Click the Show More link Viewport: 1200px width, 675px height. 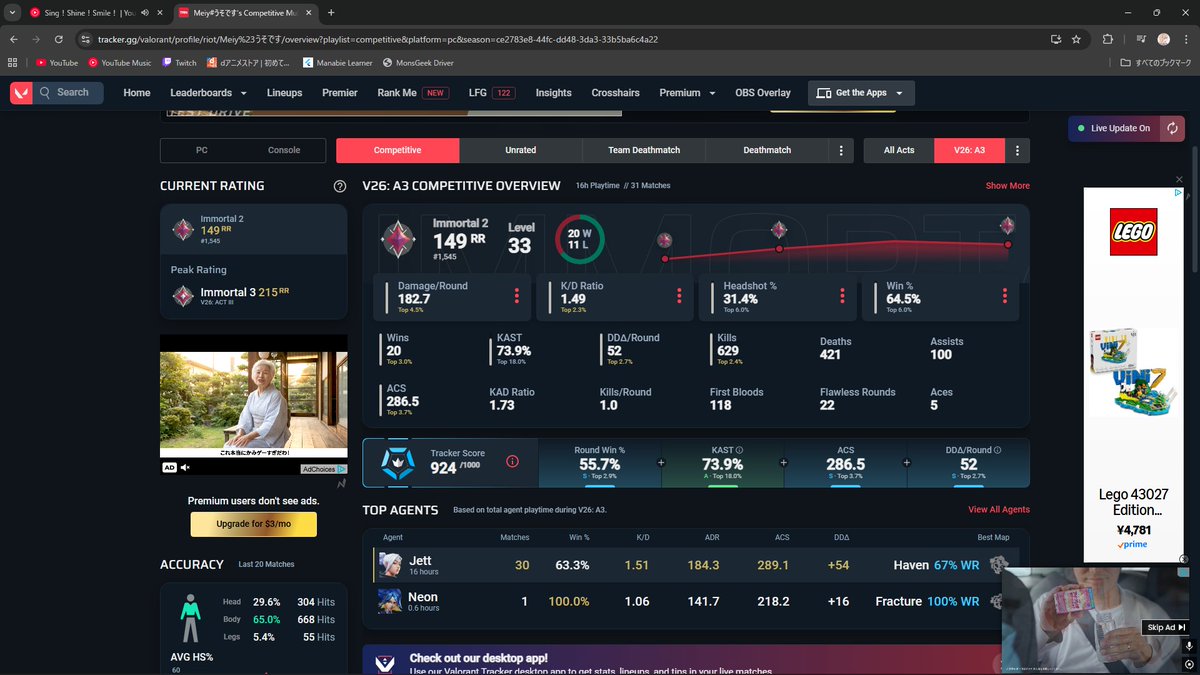[1007, 186]
